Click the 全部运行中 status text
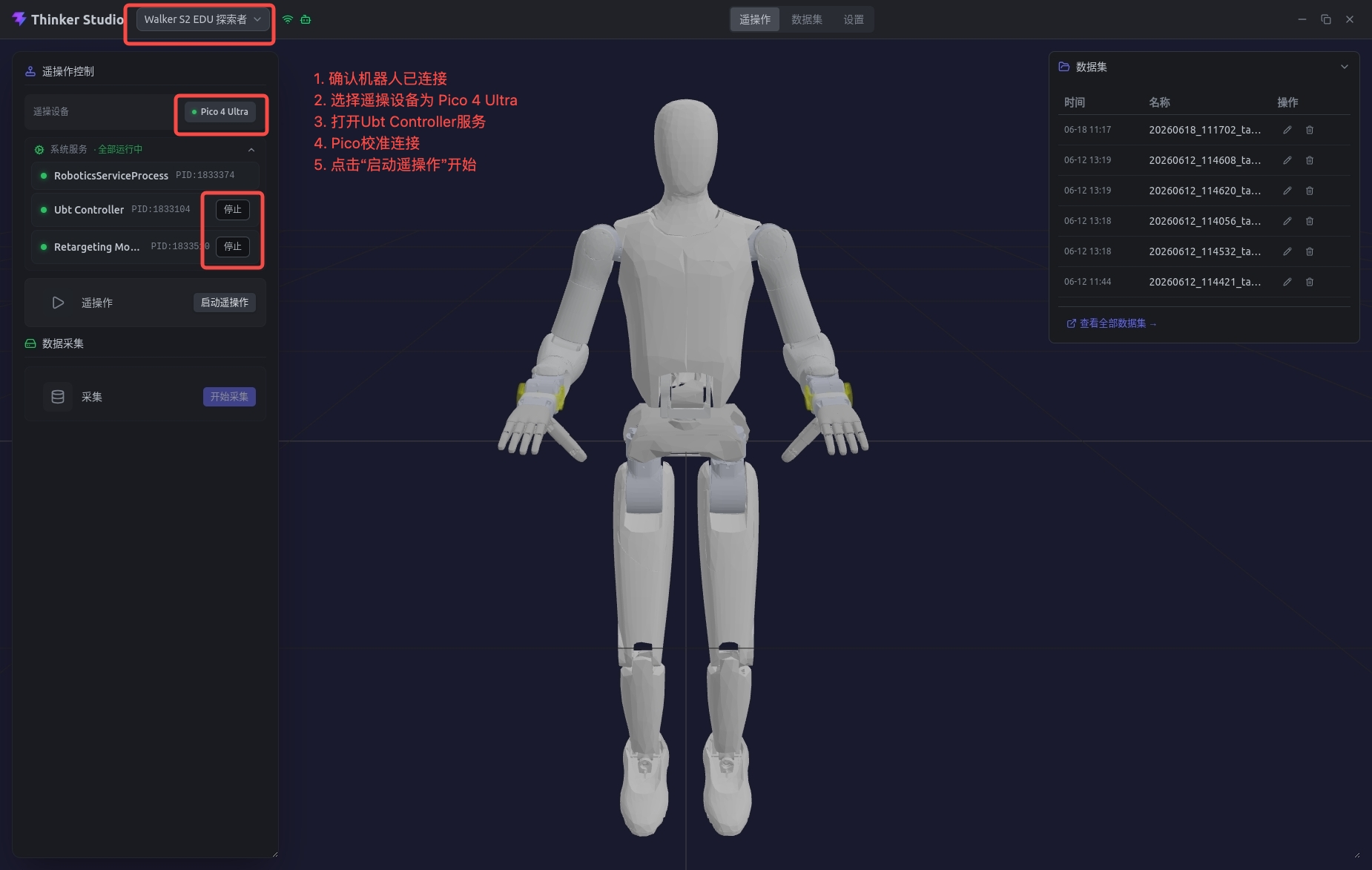This screenshot has width=1372, height=870. click(120, 150)
